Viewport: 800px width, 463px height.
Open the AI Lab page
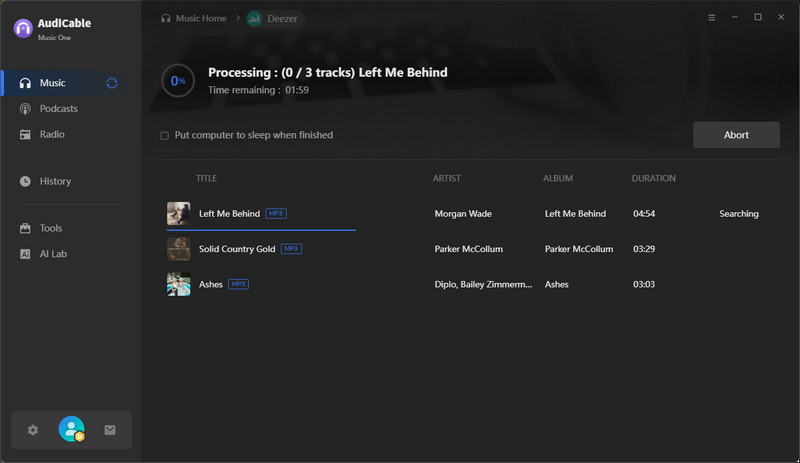pyautogui.click(x=53, y=254)
